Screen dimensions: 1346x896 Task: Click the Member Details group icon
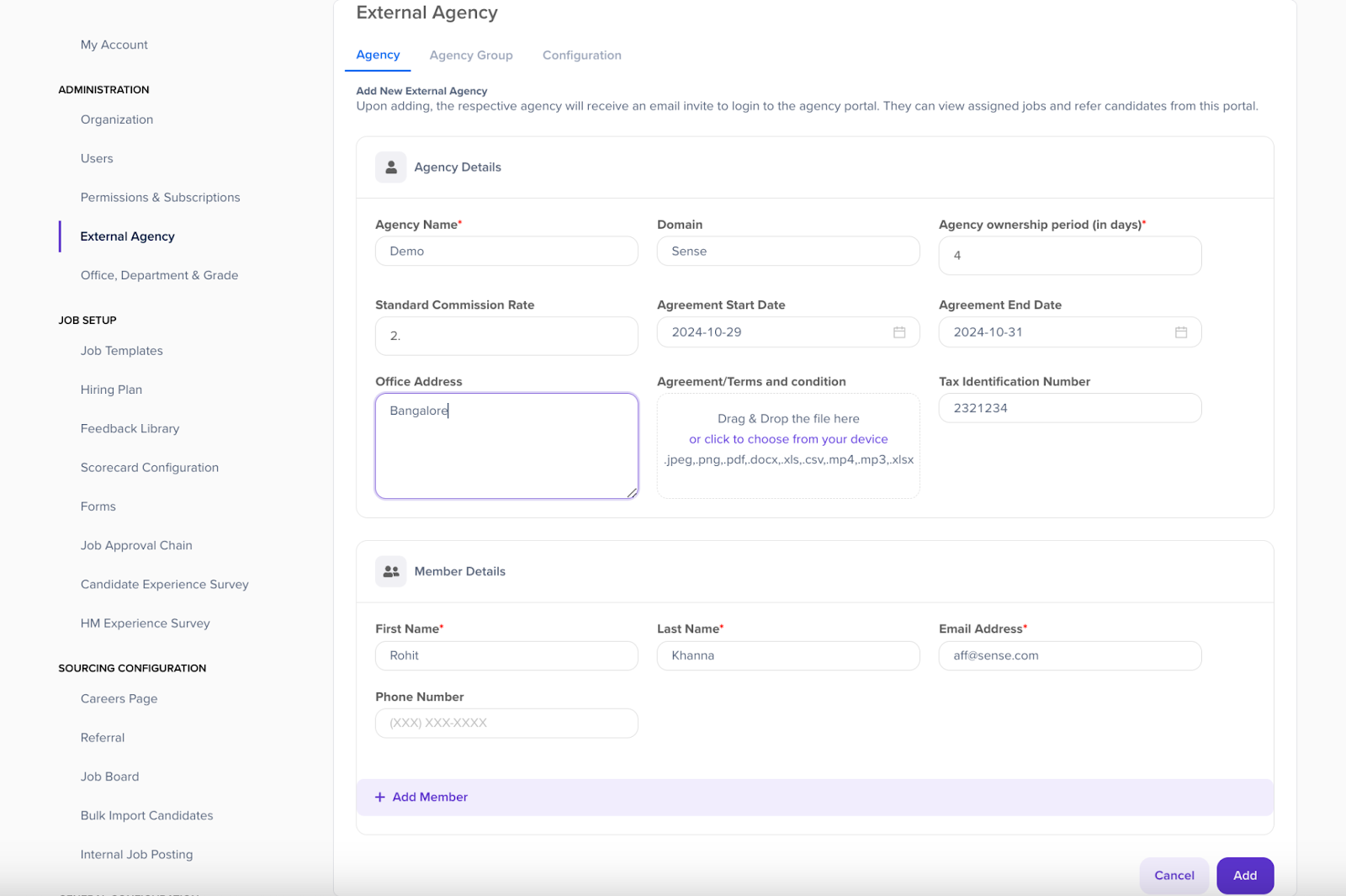pyautogui.click(x=390, y=571)
